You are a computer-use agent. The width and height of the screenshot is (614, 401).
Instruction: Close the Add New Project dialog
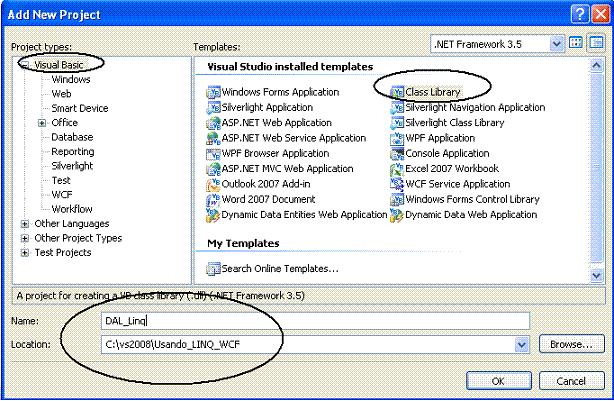601,14
